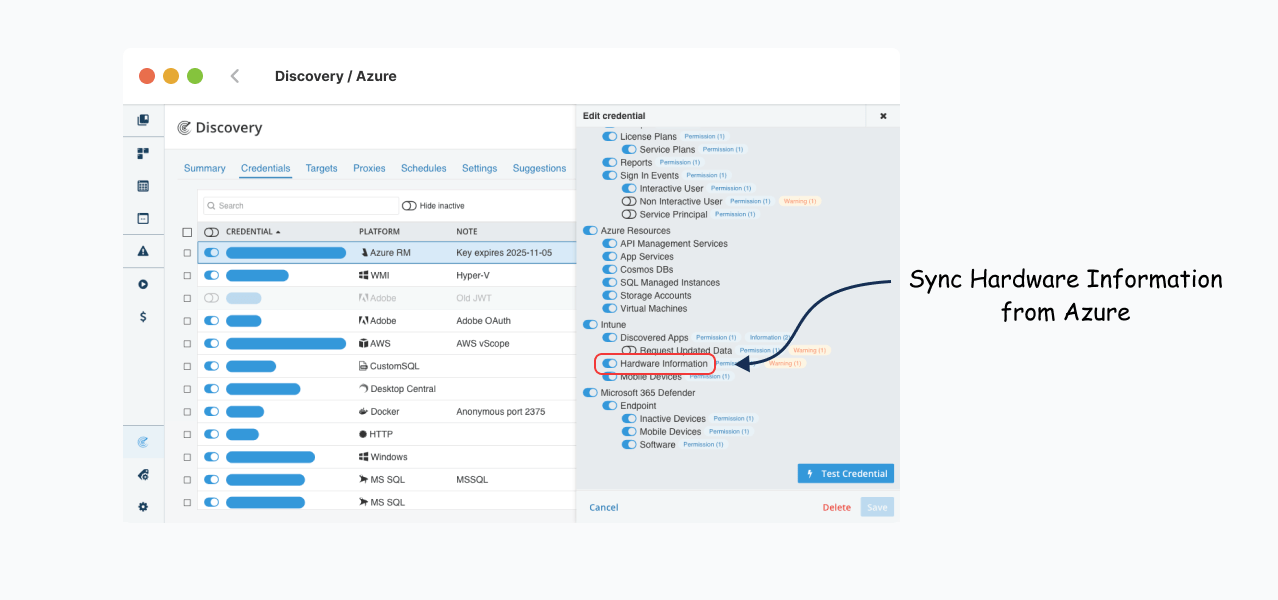Image resolution: width=1278 pixels, height=600 pixels.
Task: Toggle the Inactive Devices switch
Action: click(x=629, y=419)
